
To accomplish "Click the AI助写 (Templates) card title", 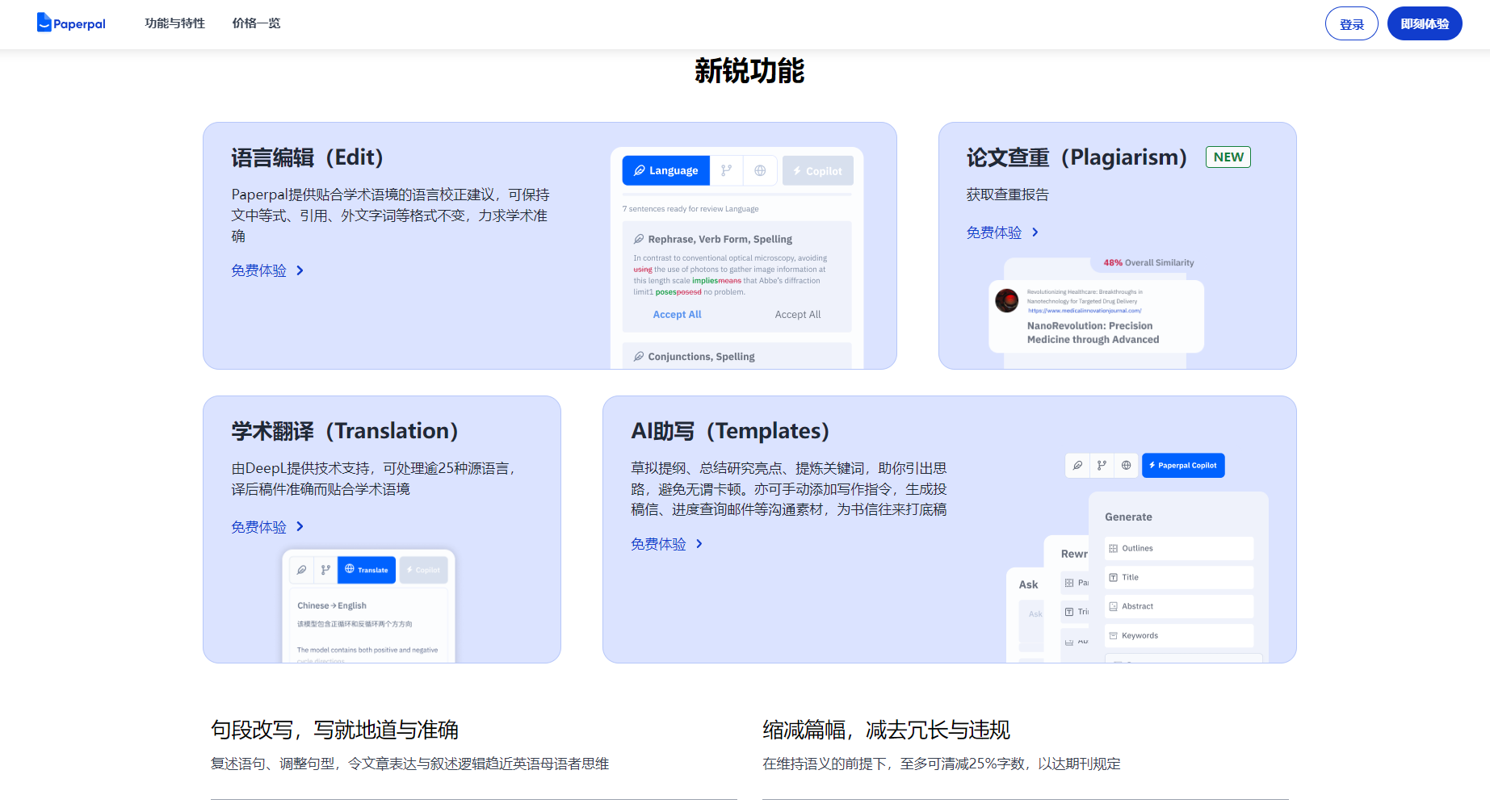I will pyautogui.click(x=730, y=431).
